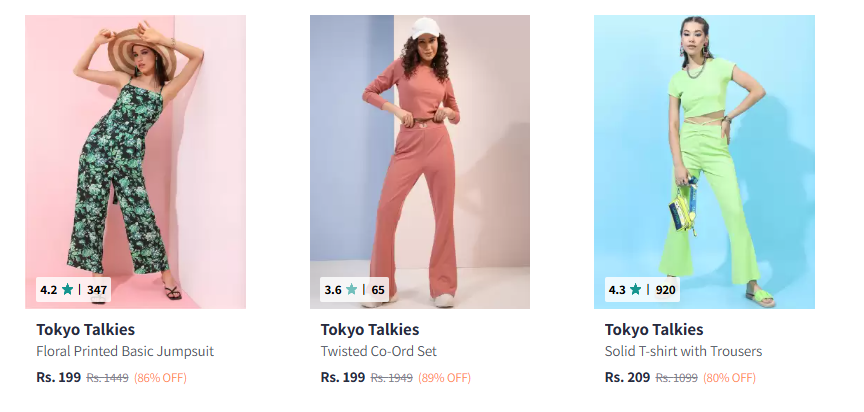Click Tokyo Talkies brand above T-shirt title
Viewport: 864px width, 412px height.
(x=654, y=330)
